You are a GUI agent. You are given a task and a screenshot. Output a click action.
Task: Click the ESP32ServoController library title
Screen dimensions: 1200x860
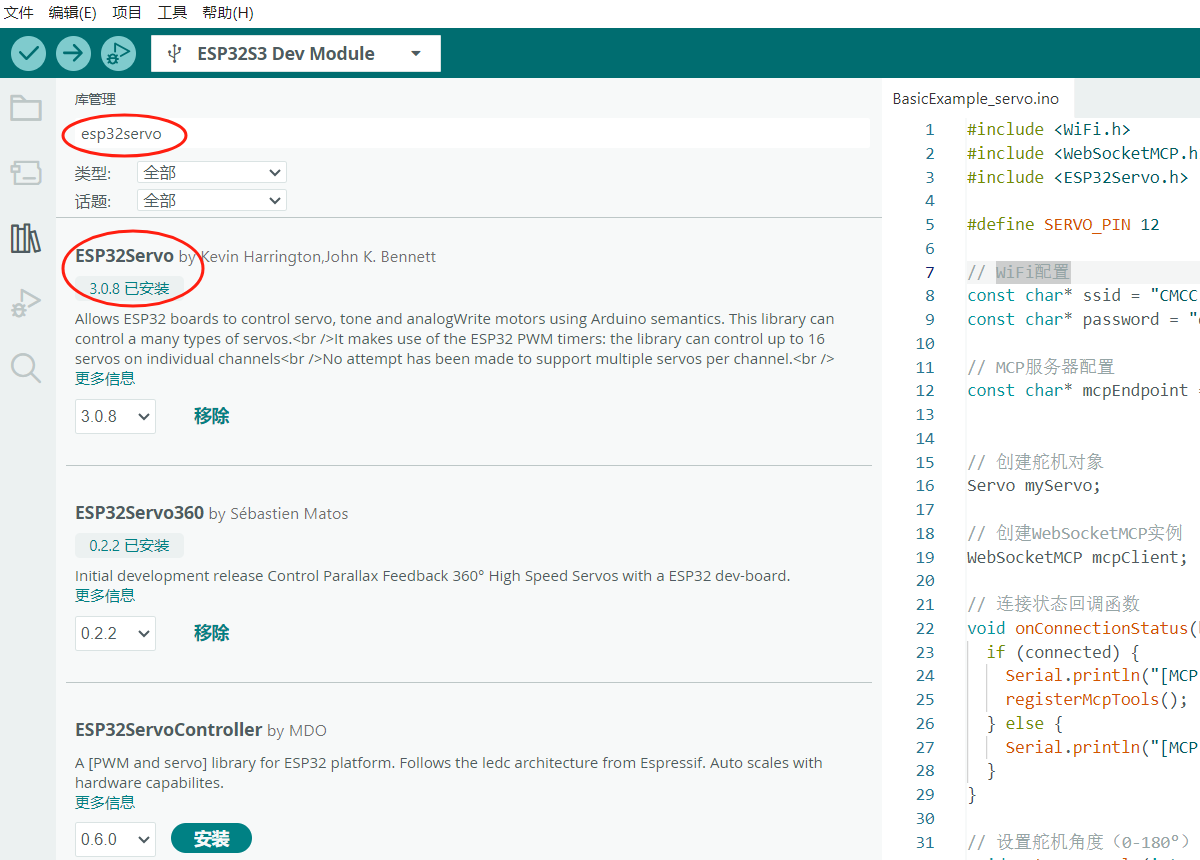[x=168, y=730]
